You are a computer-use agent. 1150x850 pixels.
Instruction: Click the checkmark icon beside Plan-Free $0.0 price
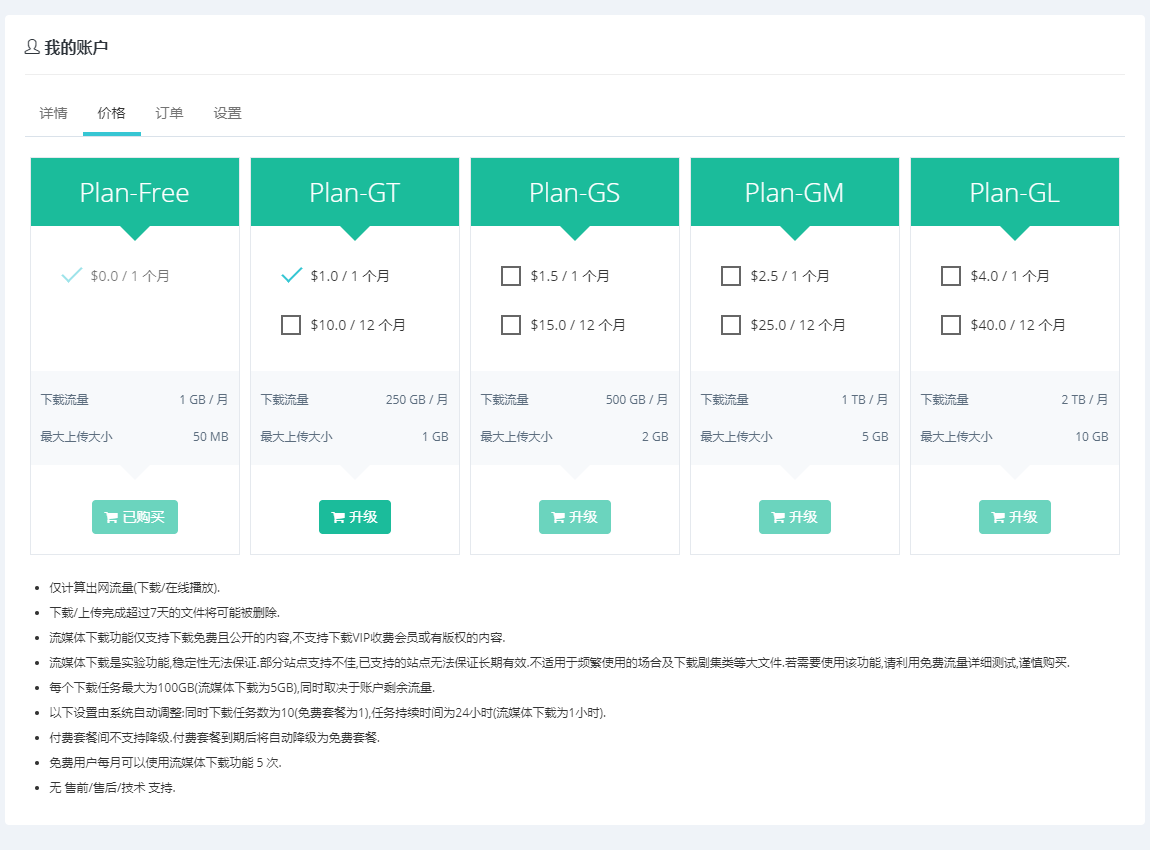coord(70,275)
